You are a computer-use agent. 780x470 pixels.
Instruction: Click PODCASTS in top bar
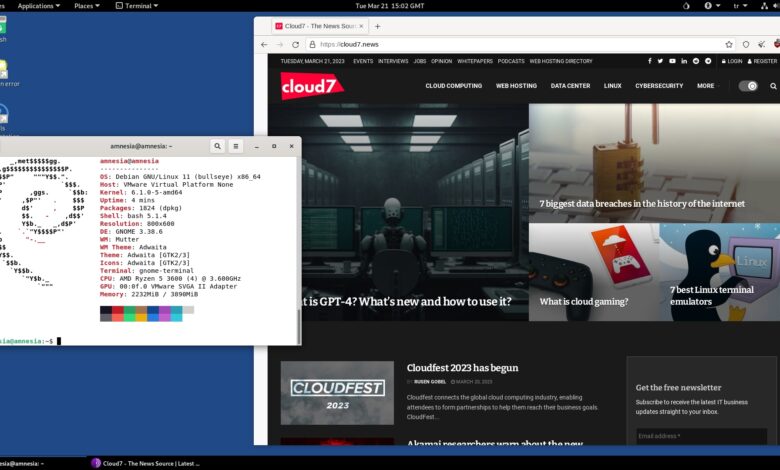[x=511, y=61]
